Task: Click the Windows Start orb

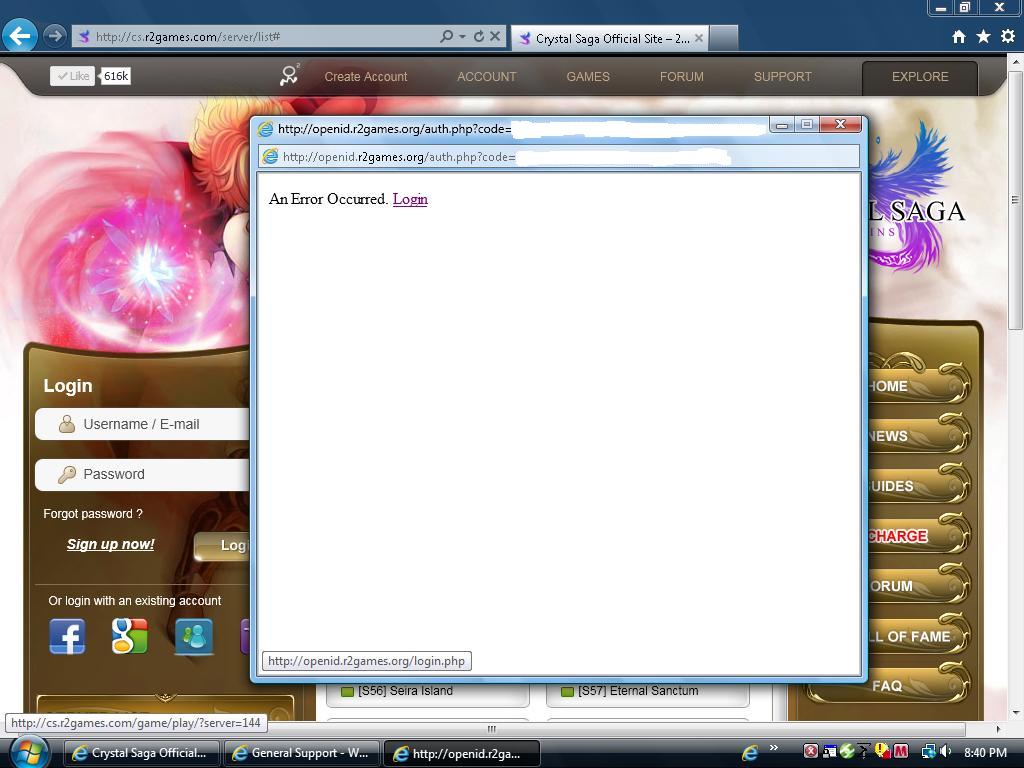Action: pos(28,752)
